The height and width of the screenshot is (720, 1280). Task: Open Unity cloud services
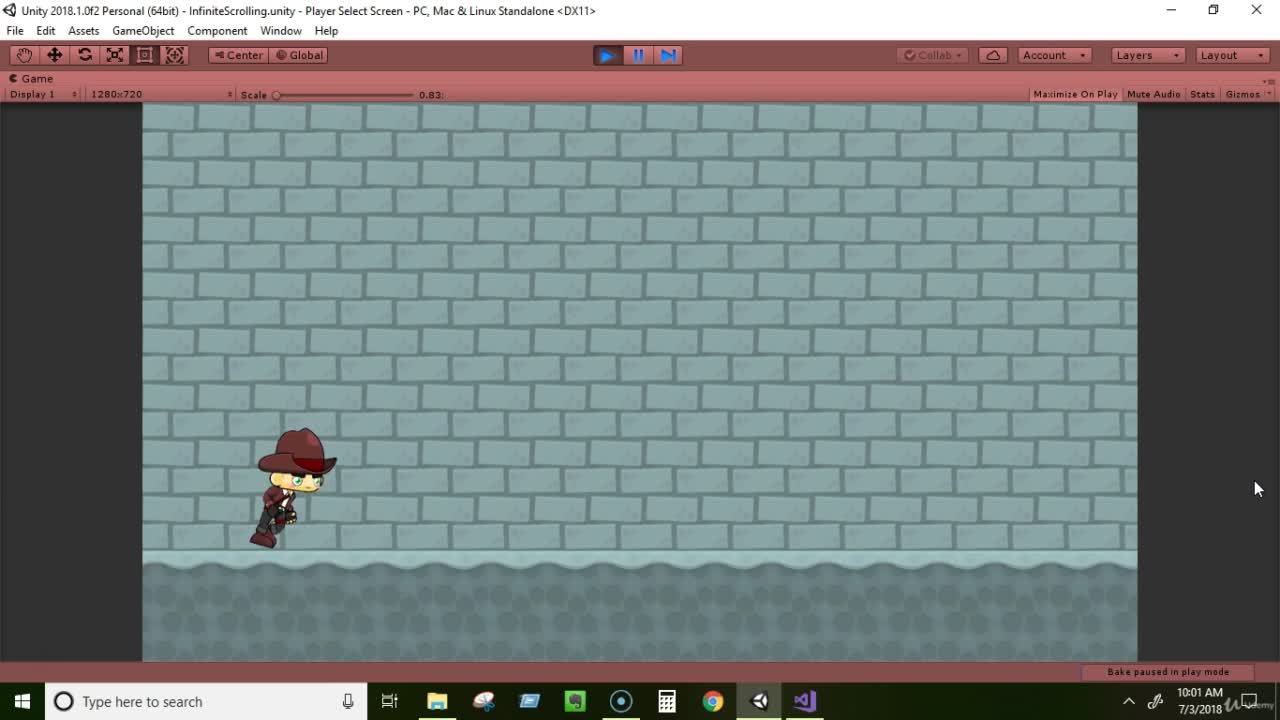click(993, 55)
